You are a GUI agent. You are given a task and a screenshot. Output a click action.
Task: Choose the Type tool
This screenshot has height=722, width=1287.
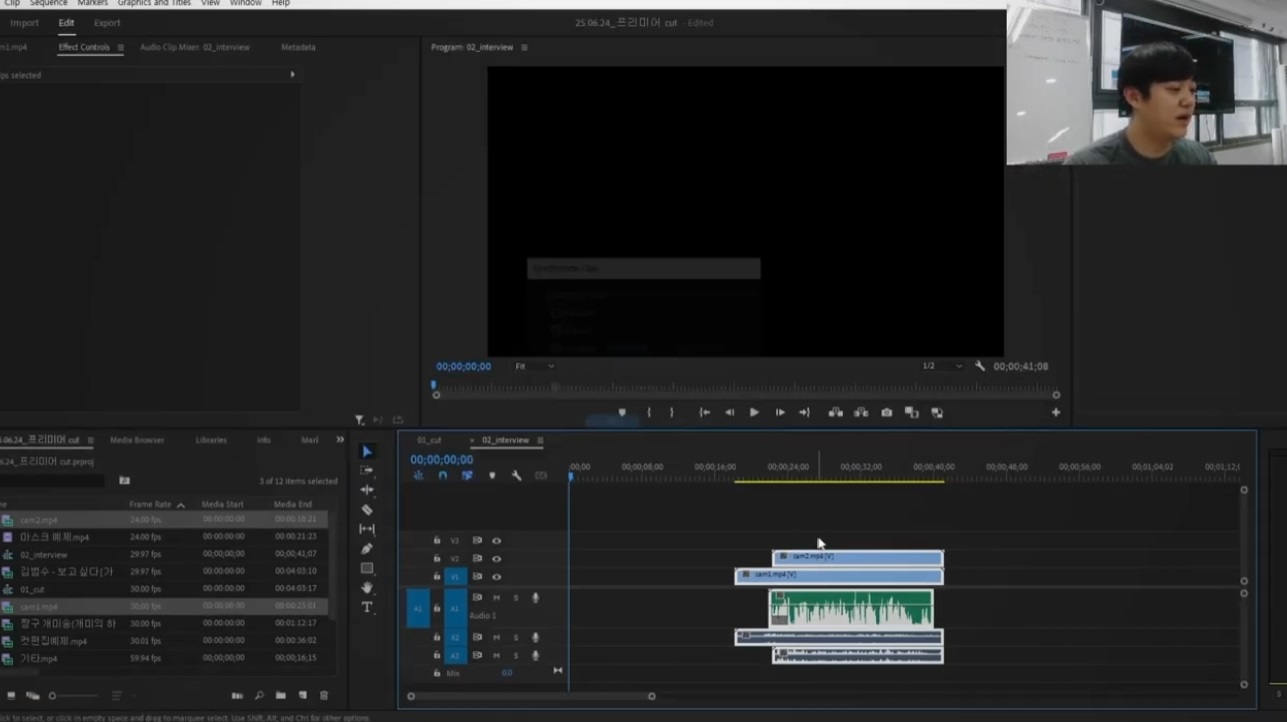pyautogui.click(x=367, y=607)
